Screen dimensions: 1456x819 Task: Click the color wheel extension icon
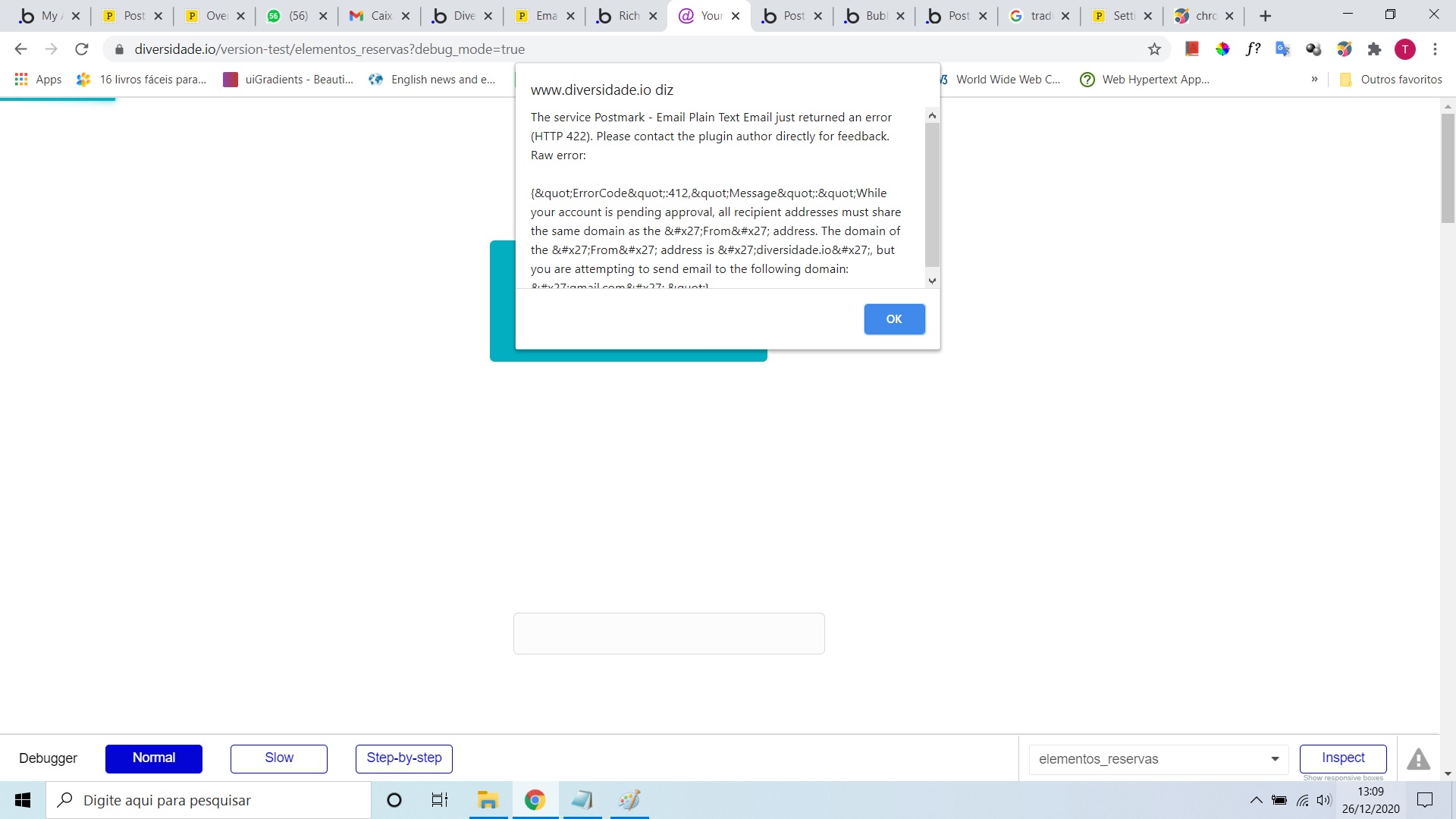[x=1222, y=49]
